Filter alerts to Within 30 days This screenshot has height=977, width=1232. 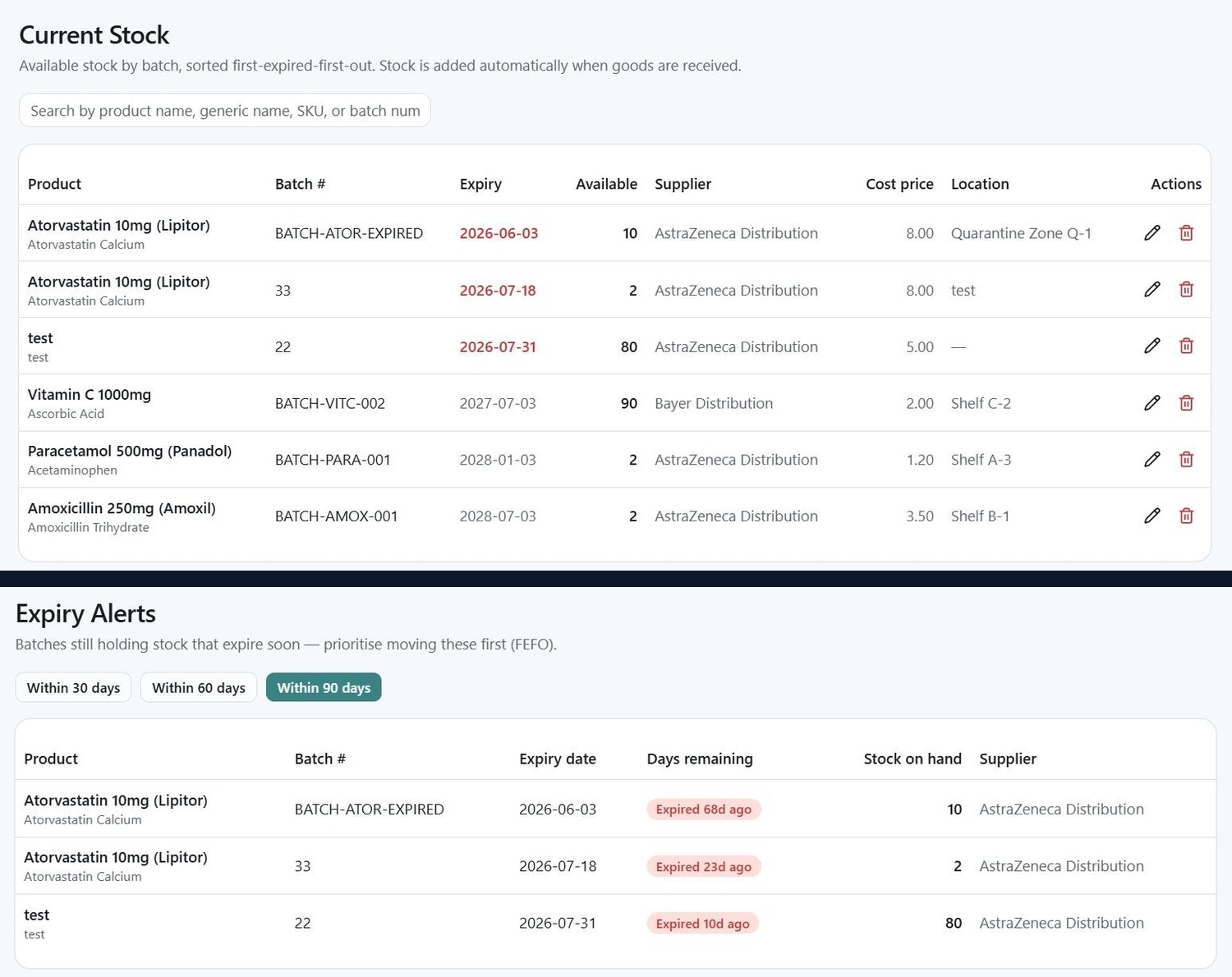point(73,688)
